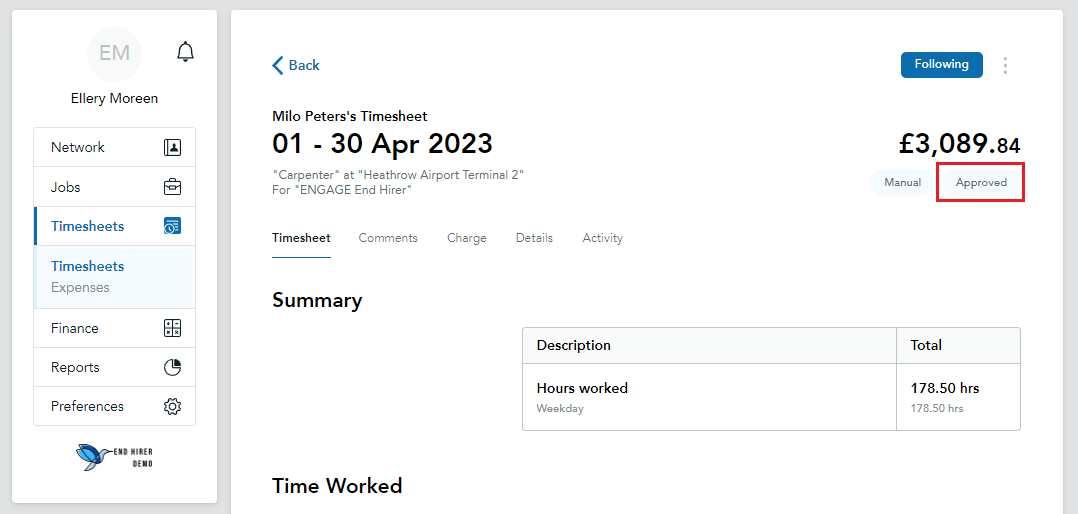Switch to the Details tab
Viewport: 1078px width, 514px height.
(534, 238)
